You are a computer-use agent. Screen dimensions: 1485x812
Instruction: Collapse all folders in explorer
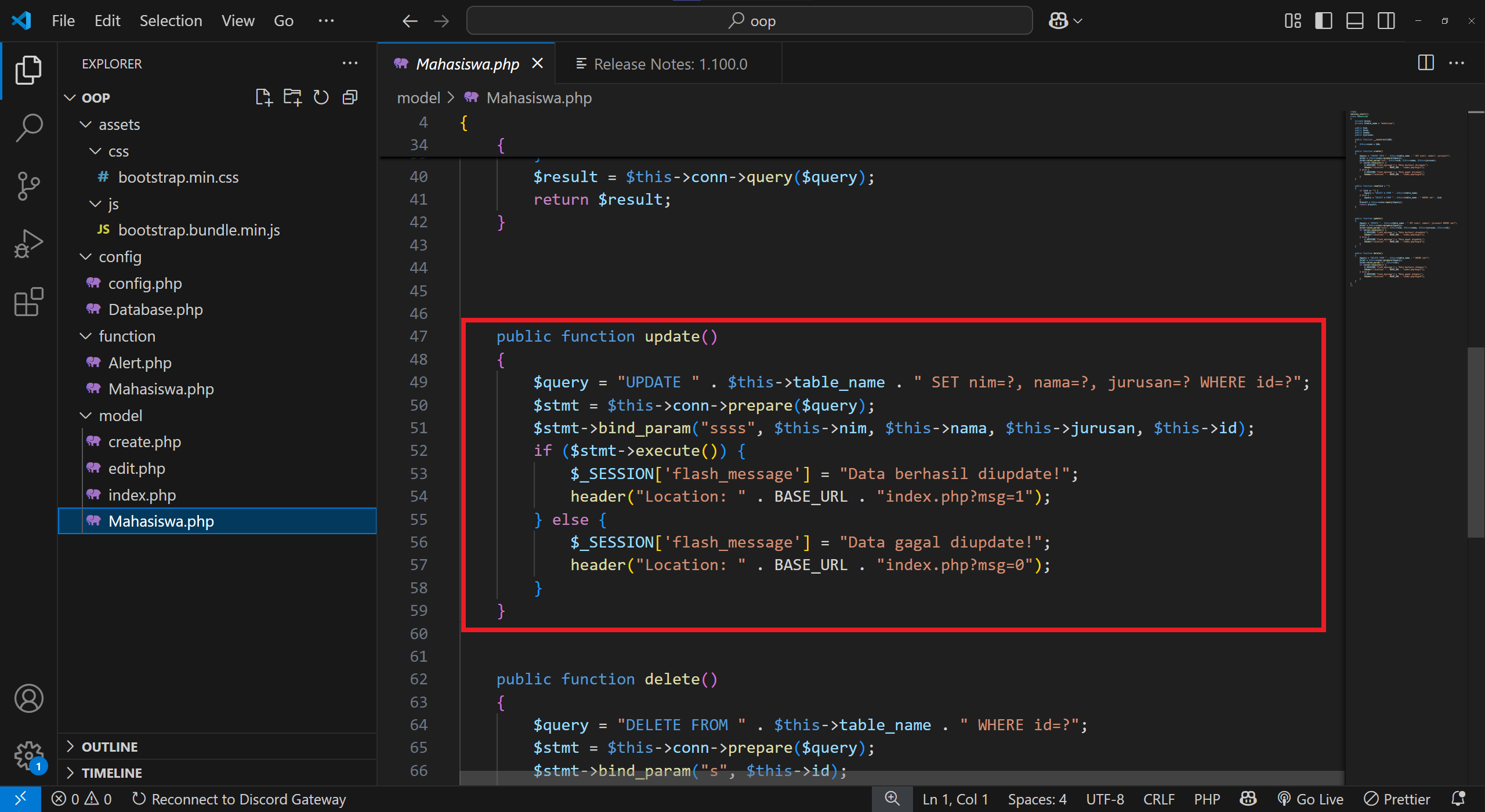(350, 97)
